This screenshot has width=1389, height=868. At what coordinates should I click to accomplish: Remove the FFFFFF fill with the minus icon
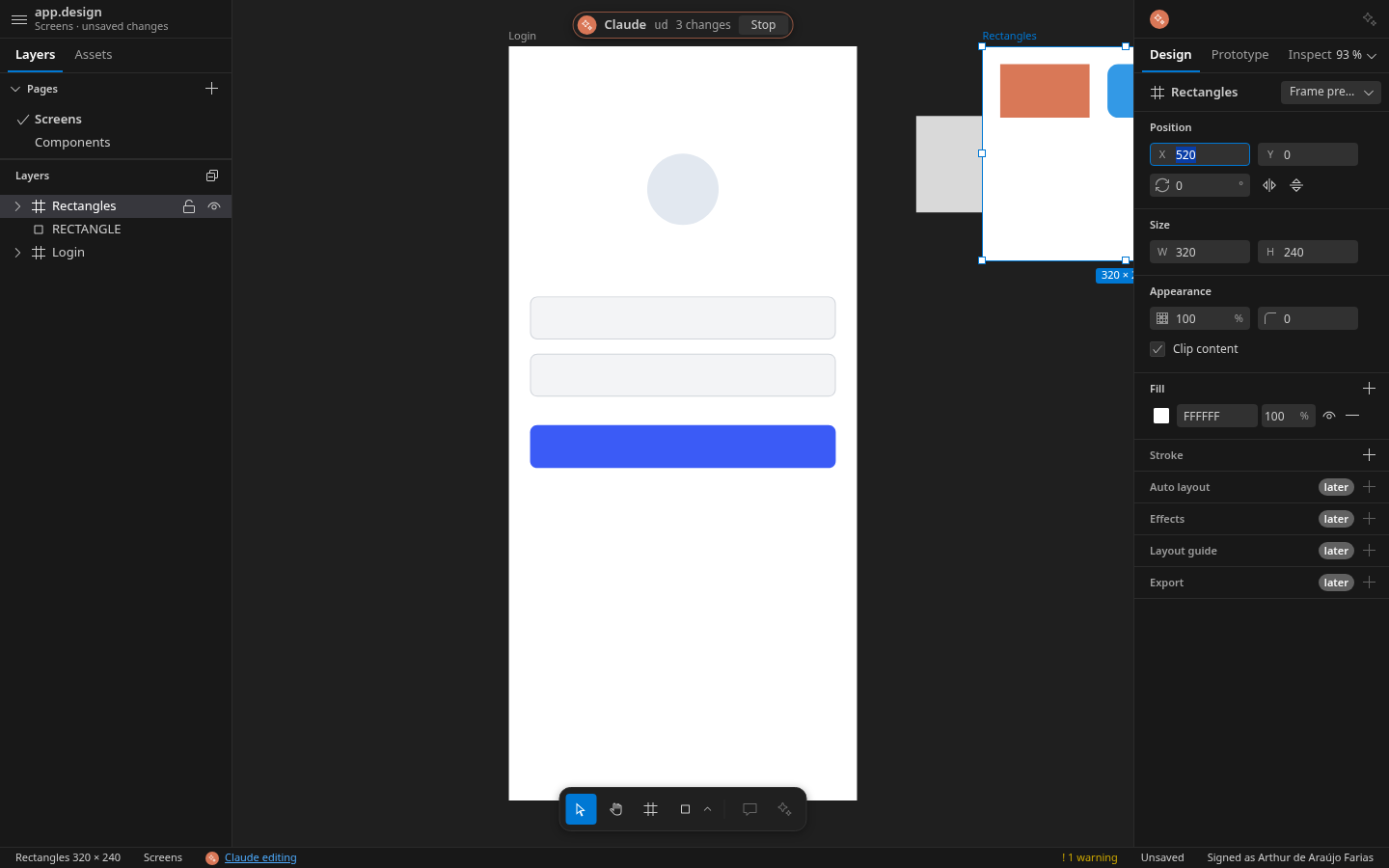pyautogui.click(x=1352, y=416)
